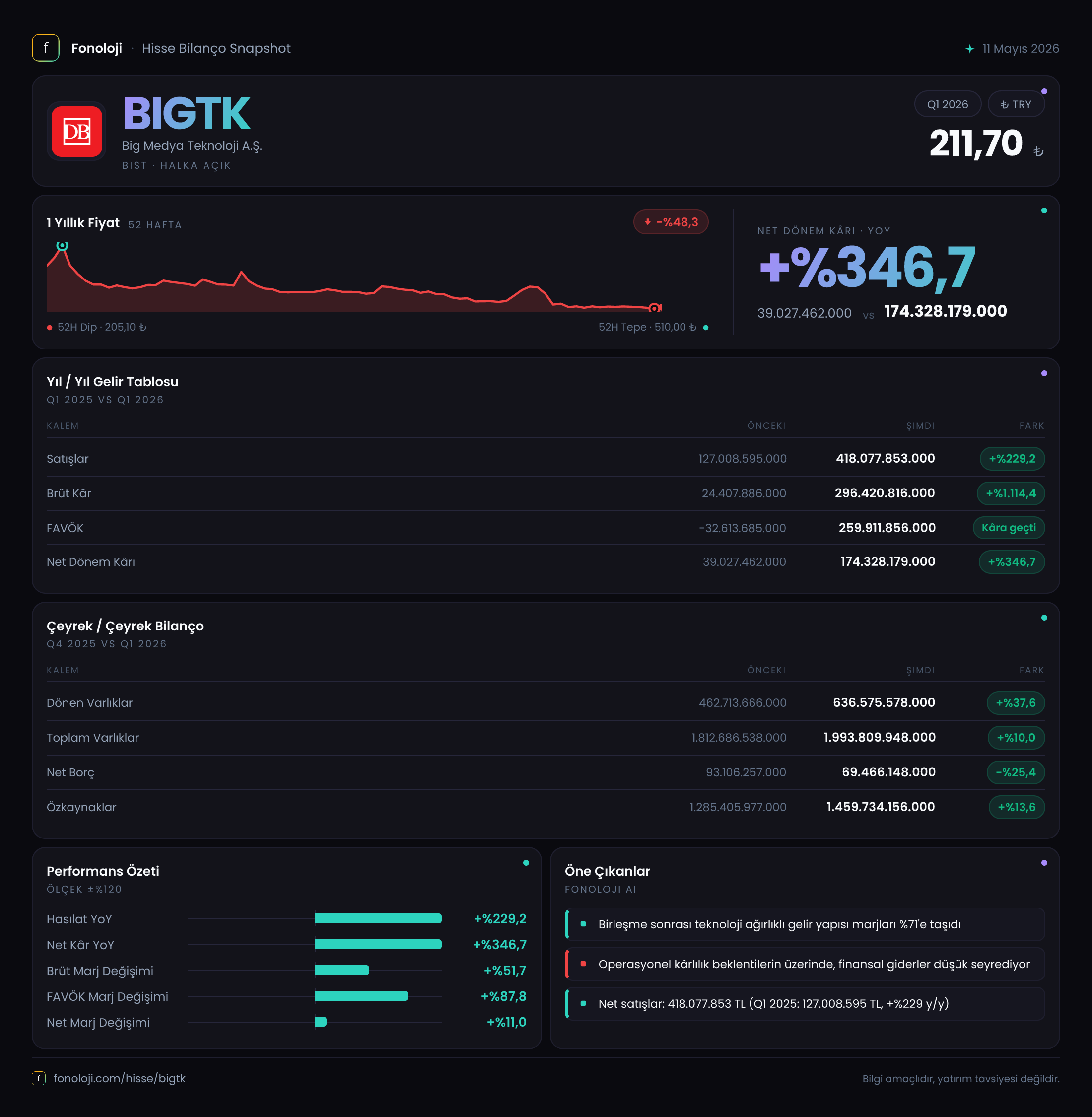Click the 52-week high marker on chart
The image size is (1092, 1117).
62,246
